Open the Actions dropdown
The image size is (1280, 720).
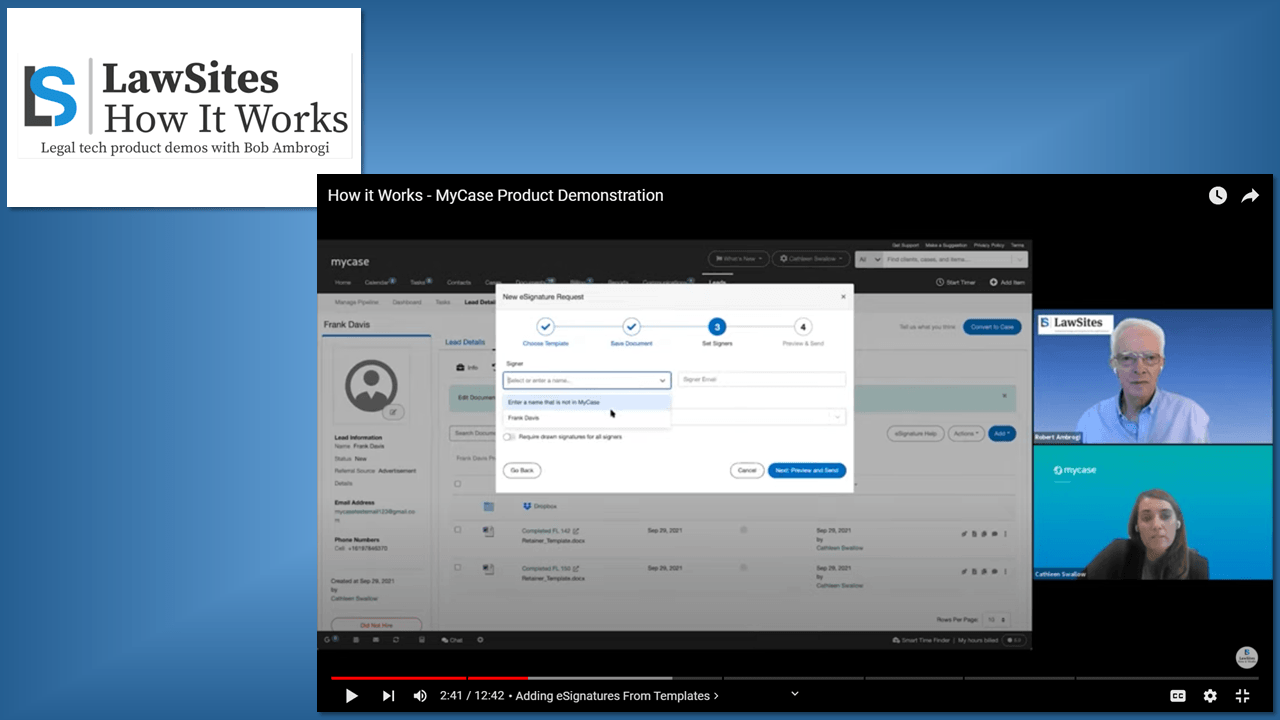point(965,434)
